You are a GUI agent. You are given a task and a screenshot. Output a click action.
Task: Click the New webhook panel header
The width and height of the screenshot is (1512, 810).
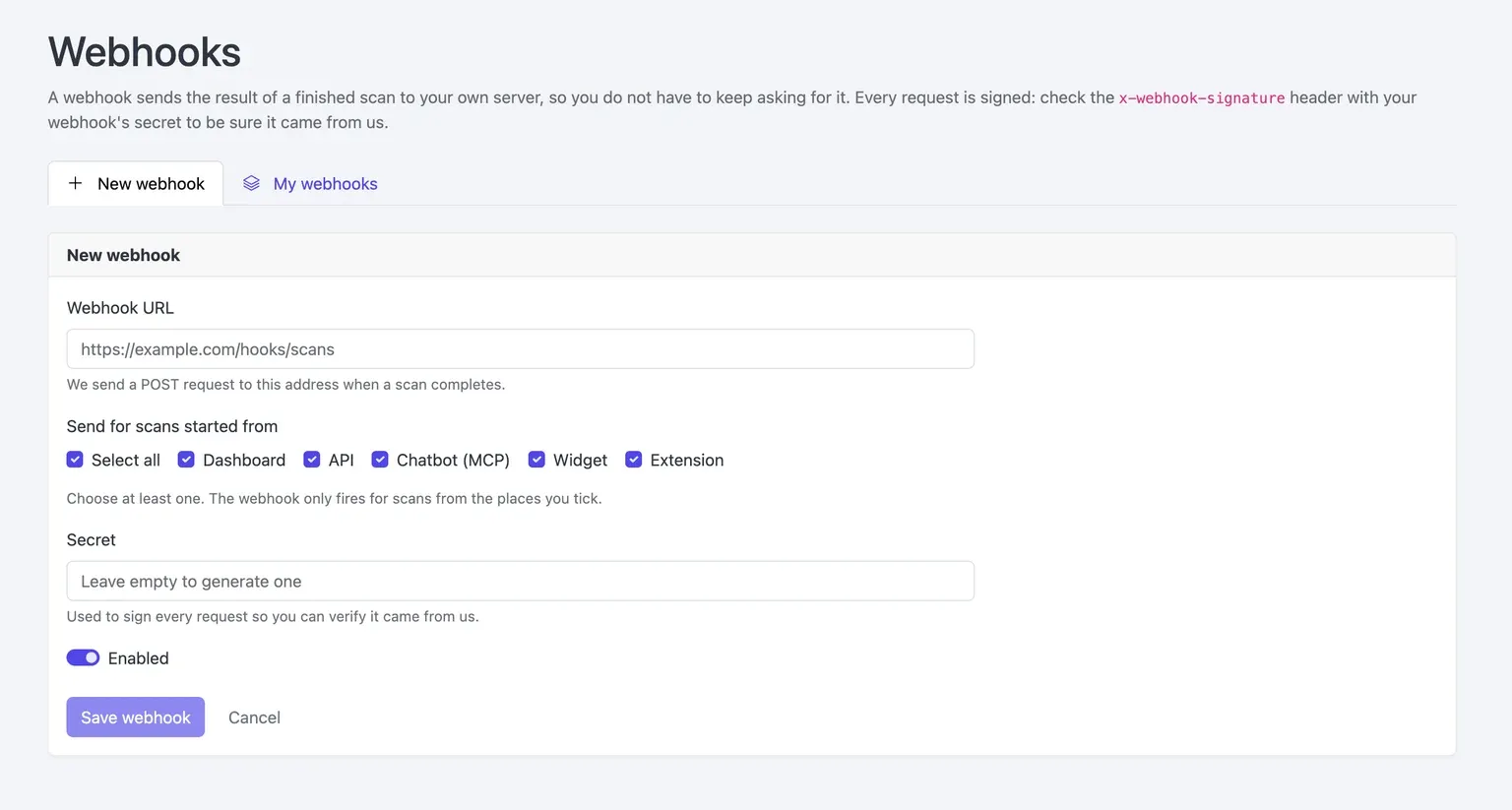752,255
